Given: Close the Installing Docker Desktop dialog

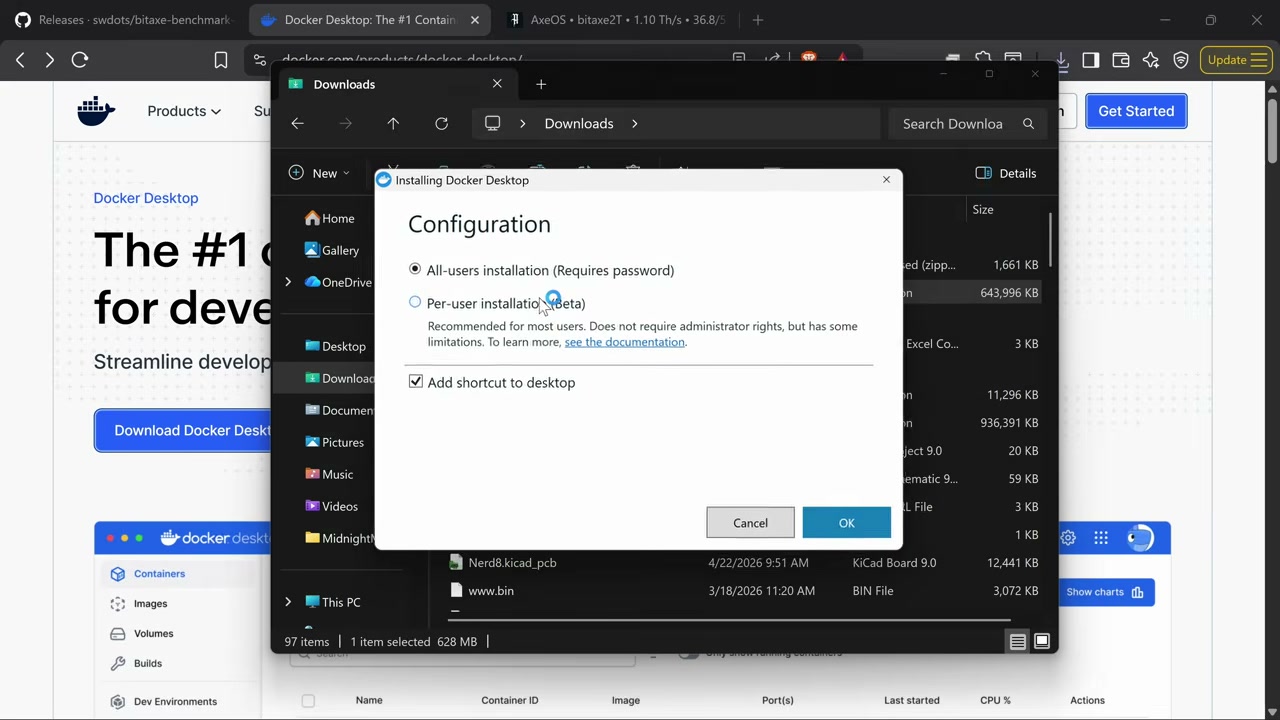Looking at the screenshot, I should [886, 180].
